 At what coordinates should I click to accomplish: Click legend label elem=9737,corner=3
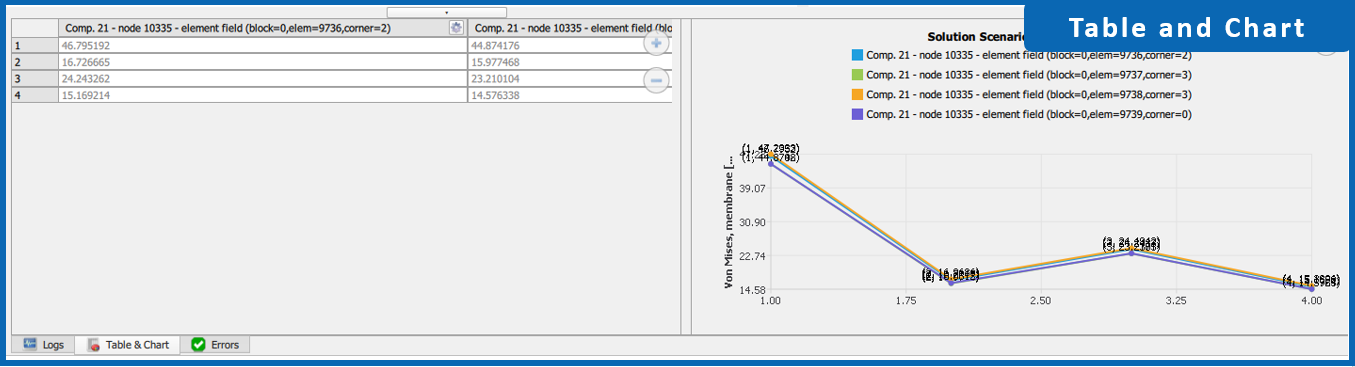click(1028, 75)
